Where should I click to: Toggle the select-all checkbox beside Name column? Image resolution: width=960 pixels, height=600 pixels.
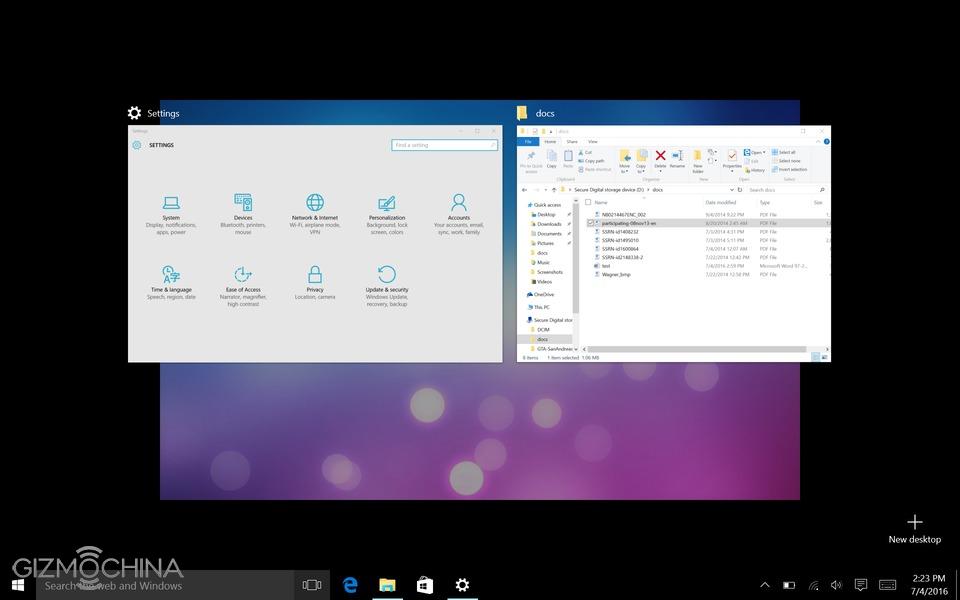[x=588, y=202]
